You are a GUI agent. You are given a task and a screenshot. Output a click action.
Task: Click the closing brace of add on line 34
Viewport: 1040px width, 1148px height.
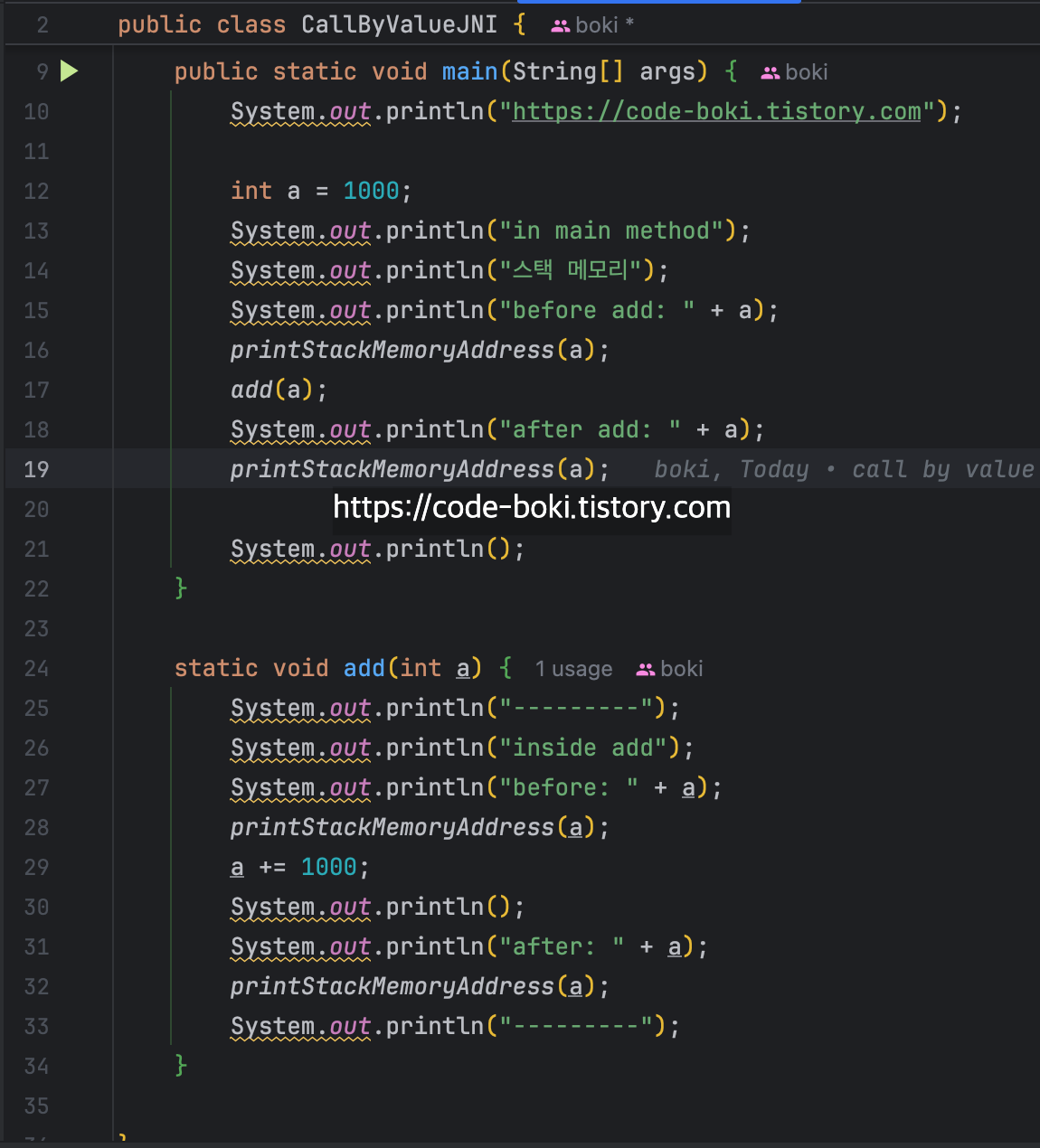[181, 1066]
